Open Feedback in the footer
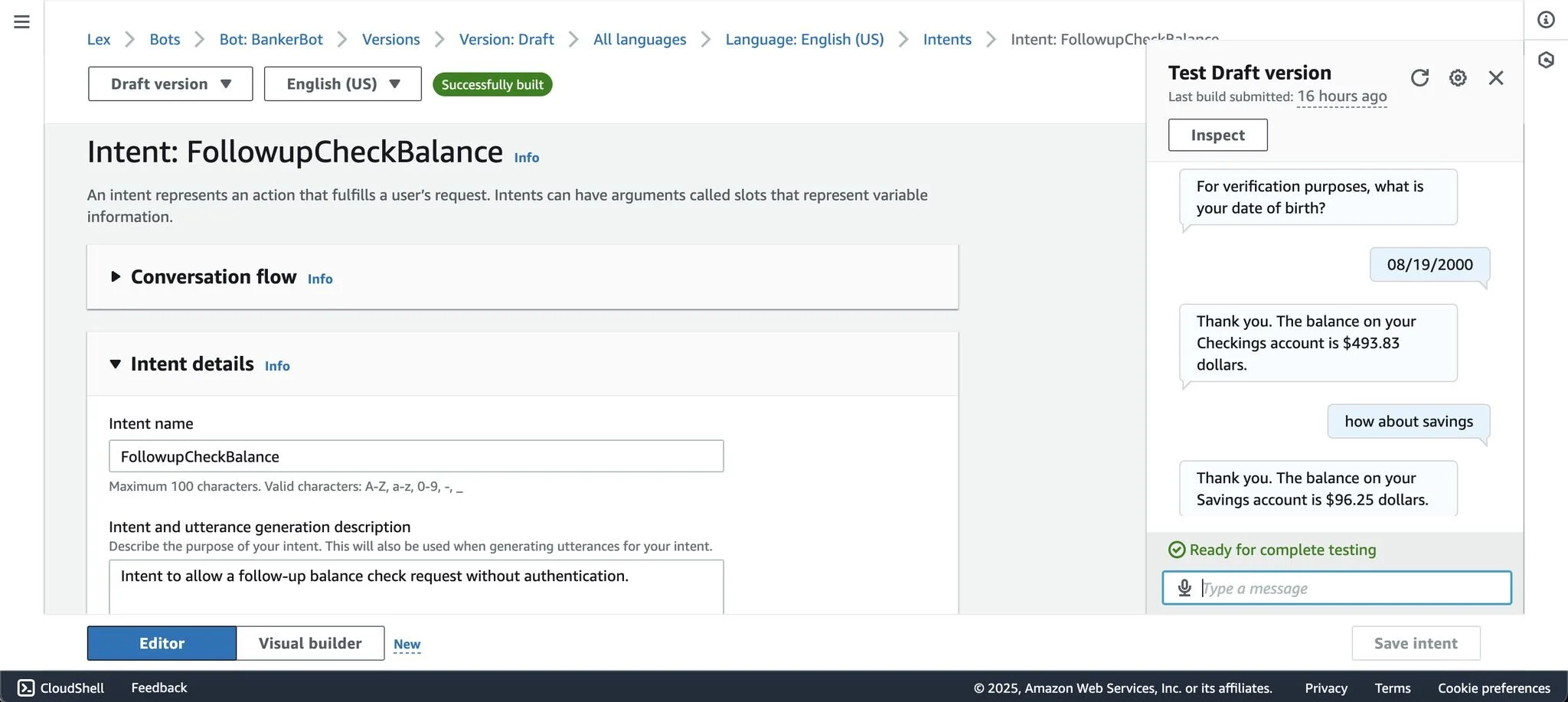1568x702 pixels. click(x=158, y=687)
